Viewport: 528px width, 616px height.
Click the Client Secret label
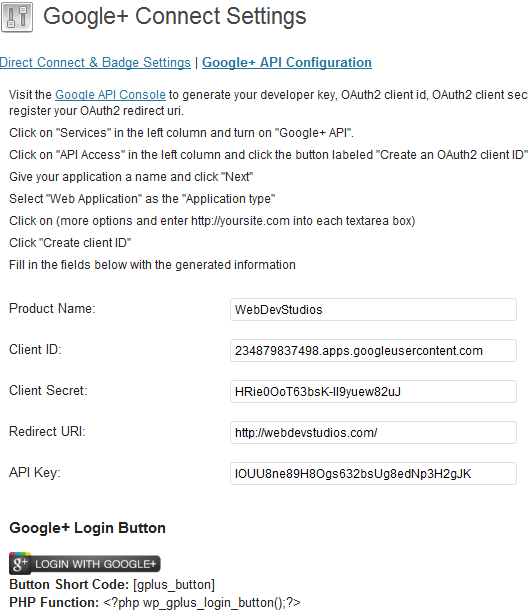point(48,390)
